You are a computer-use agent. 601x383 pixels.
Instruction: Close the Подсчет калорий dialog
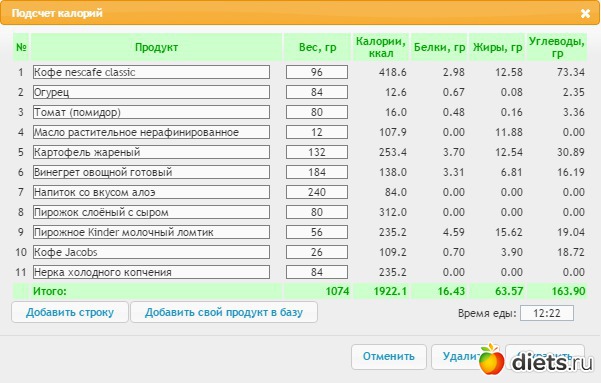585,13
